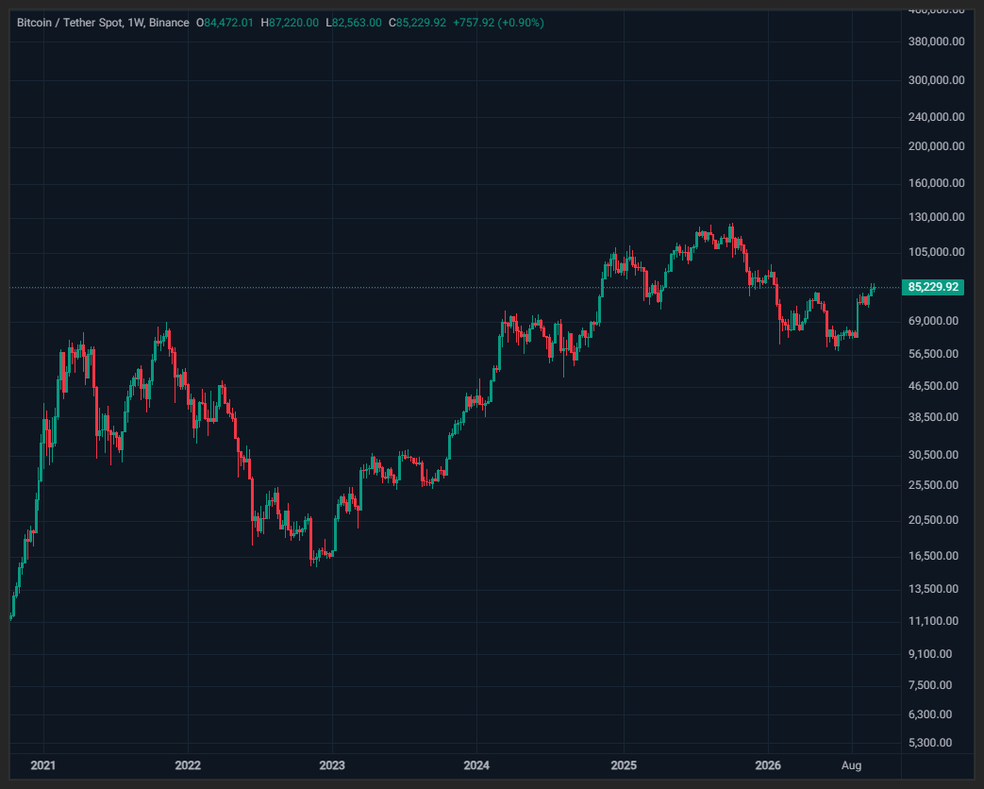Click the current price tag 85,229.92
Screen dimensions: 984x789
coord(933,287)
